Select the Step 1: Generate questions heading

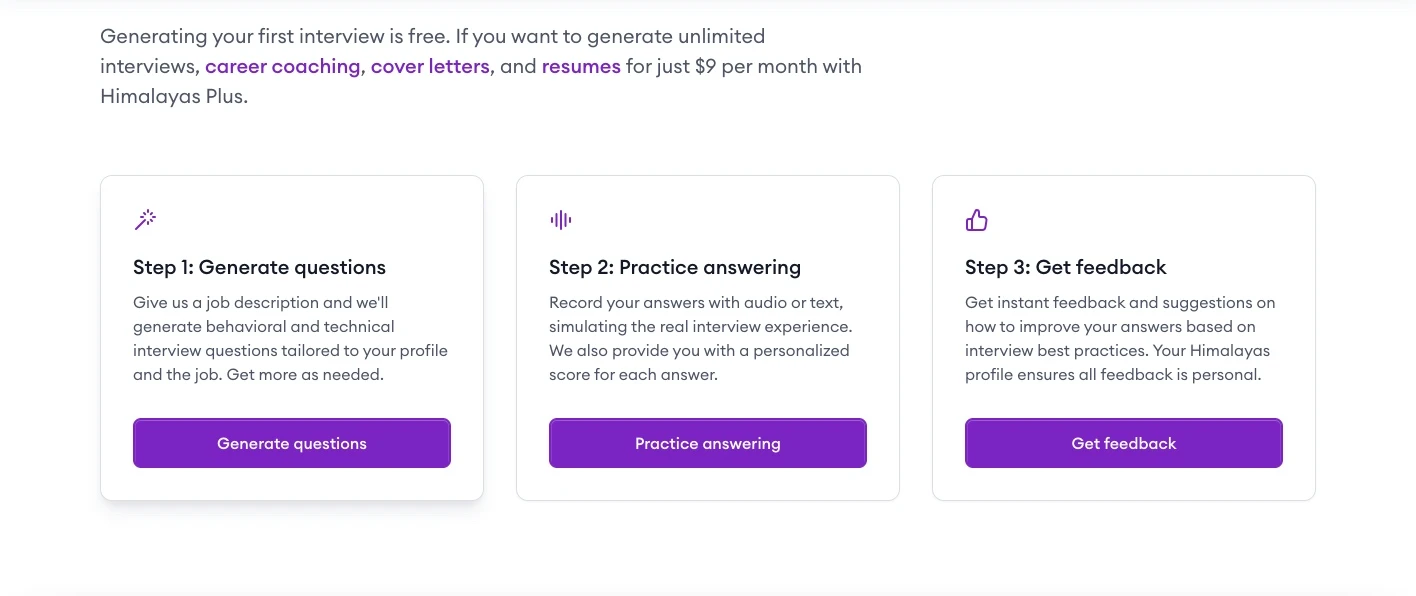(259, 267)
